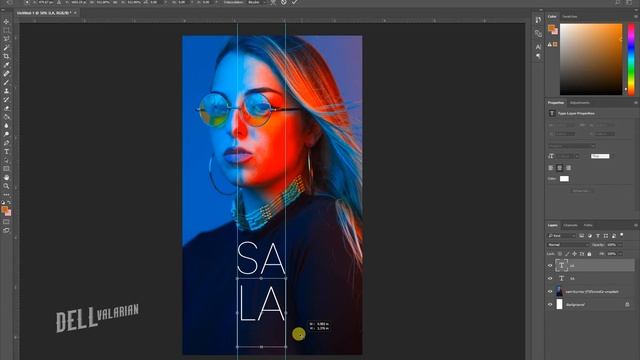Hide the SA text layer
Viewport: 640px width, 360px height.
pos(550,278)
